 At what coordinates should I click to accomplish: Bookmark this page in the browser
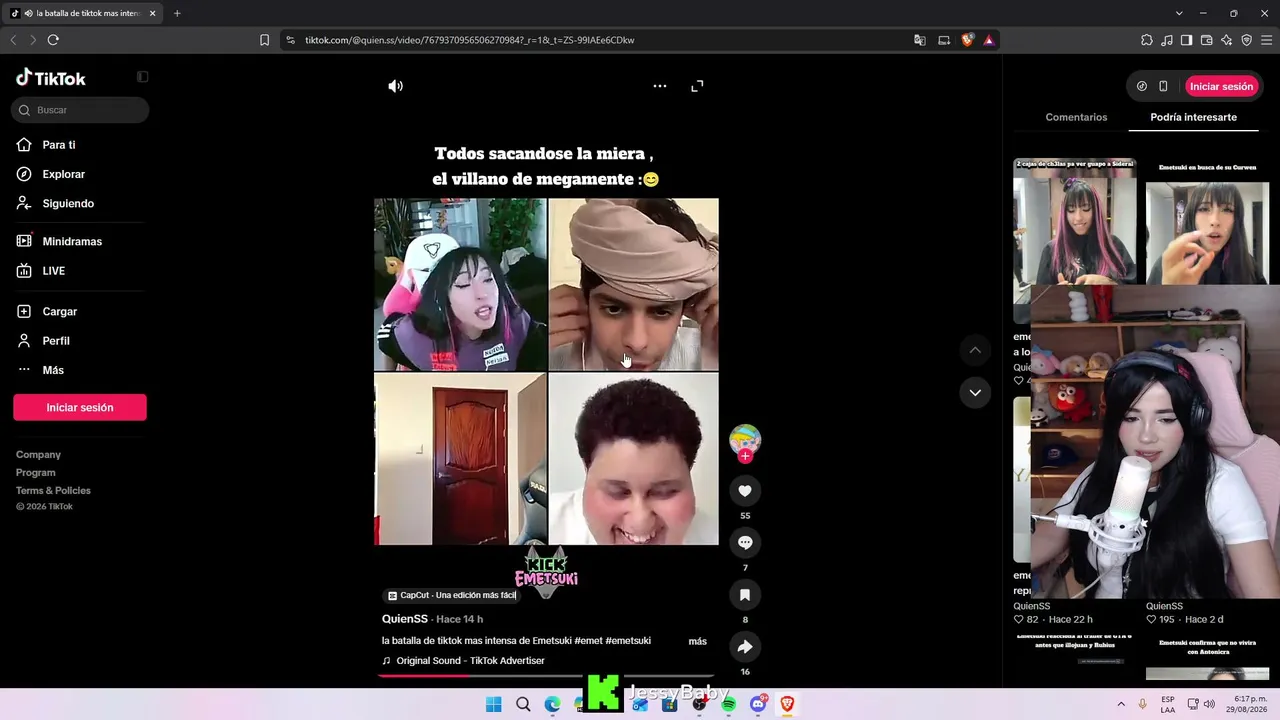pyautogui.click(x=264, y=40)
